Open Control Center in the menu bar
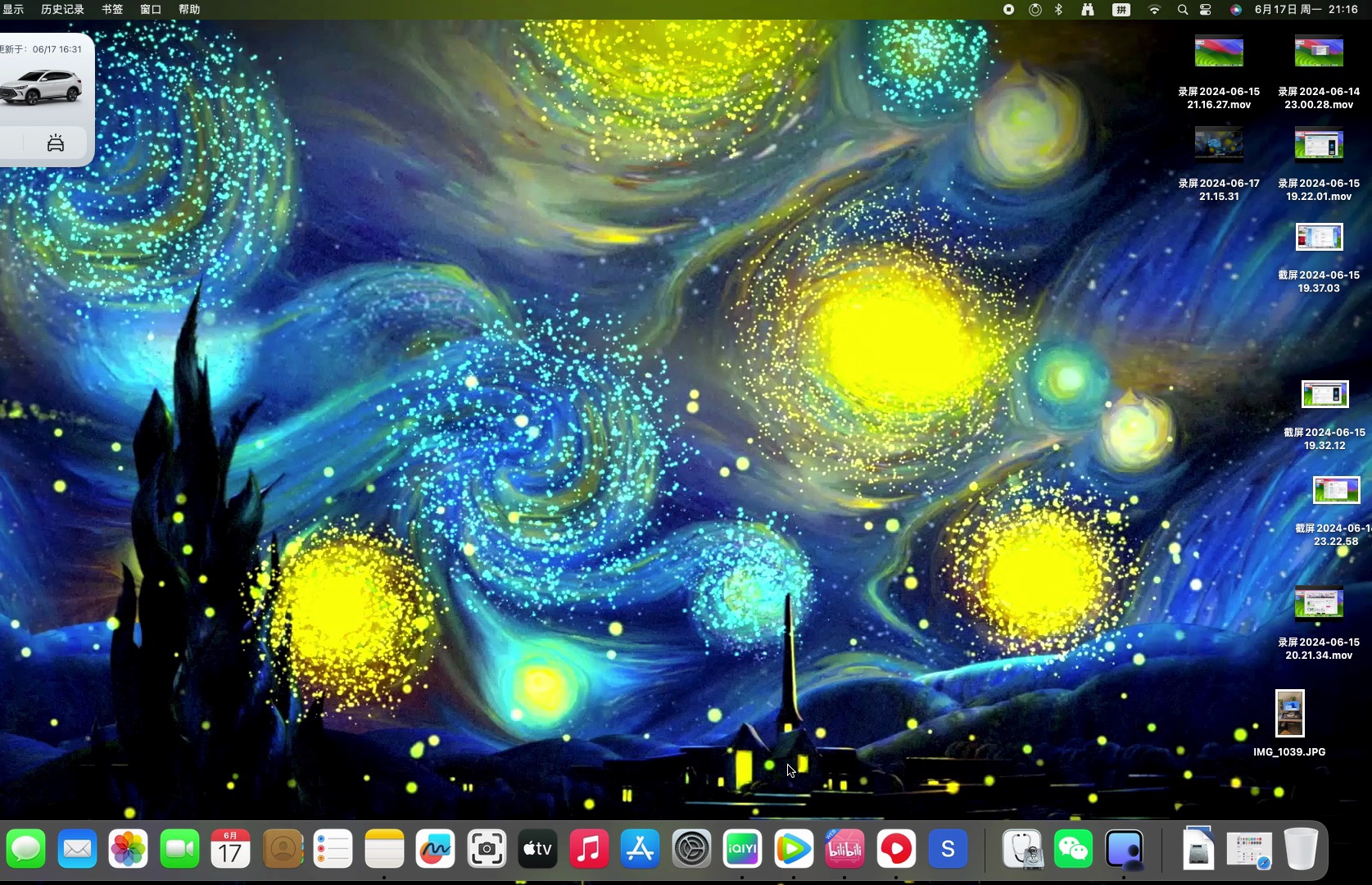This screenshot has width=1372, height=885. coord(1206,9)
